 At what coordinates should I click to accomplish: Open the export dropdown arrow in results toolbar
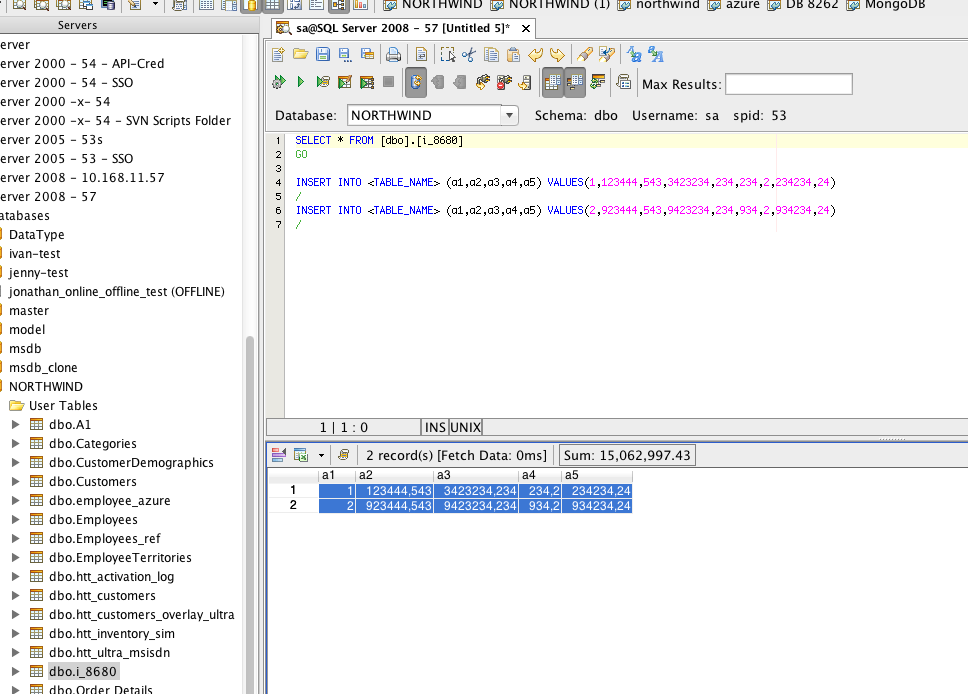(x=321, y=456)
